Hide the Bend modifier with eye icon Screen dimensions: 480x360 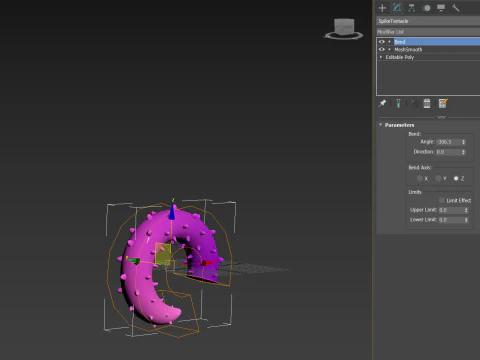[x=382, y=42]
